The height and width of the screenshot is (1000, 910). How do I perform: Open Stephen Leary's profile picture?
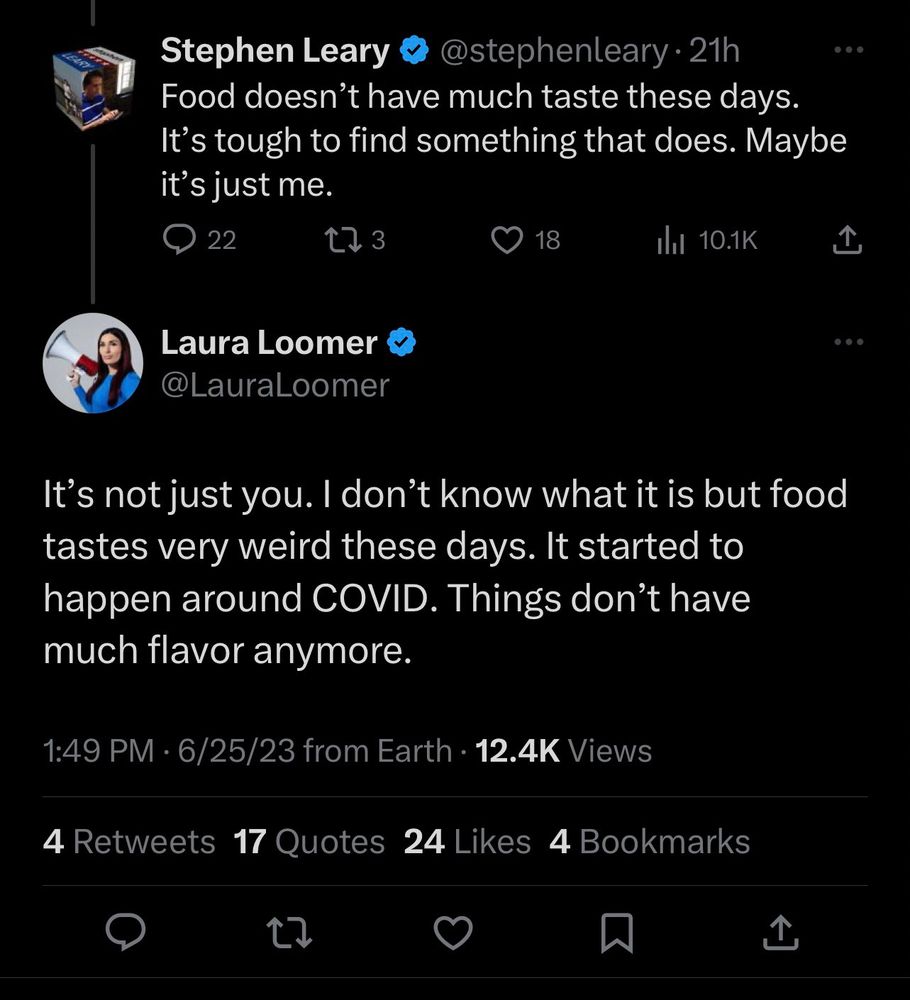pyautogui.click(x=94, y=87)
